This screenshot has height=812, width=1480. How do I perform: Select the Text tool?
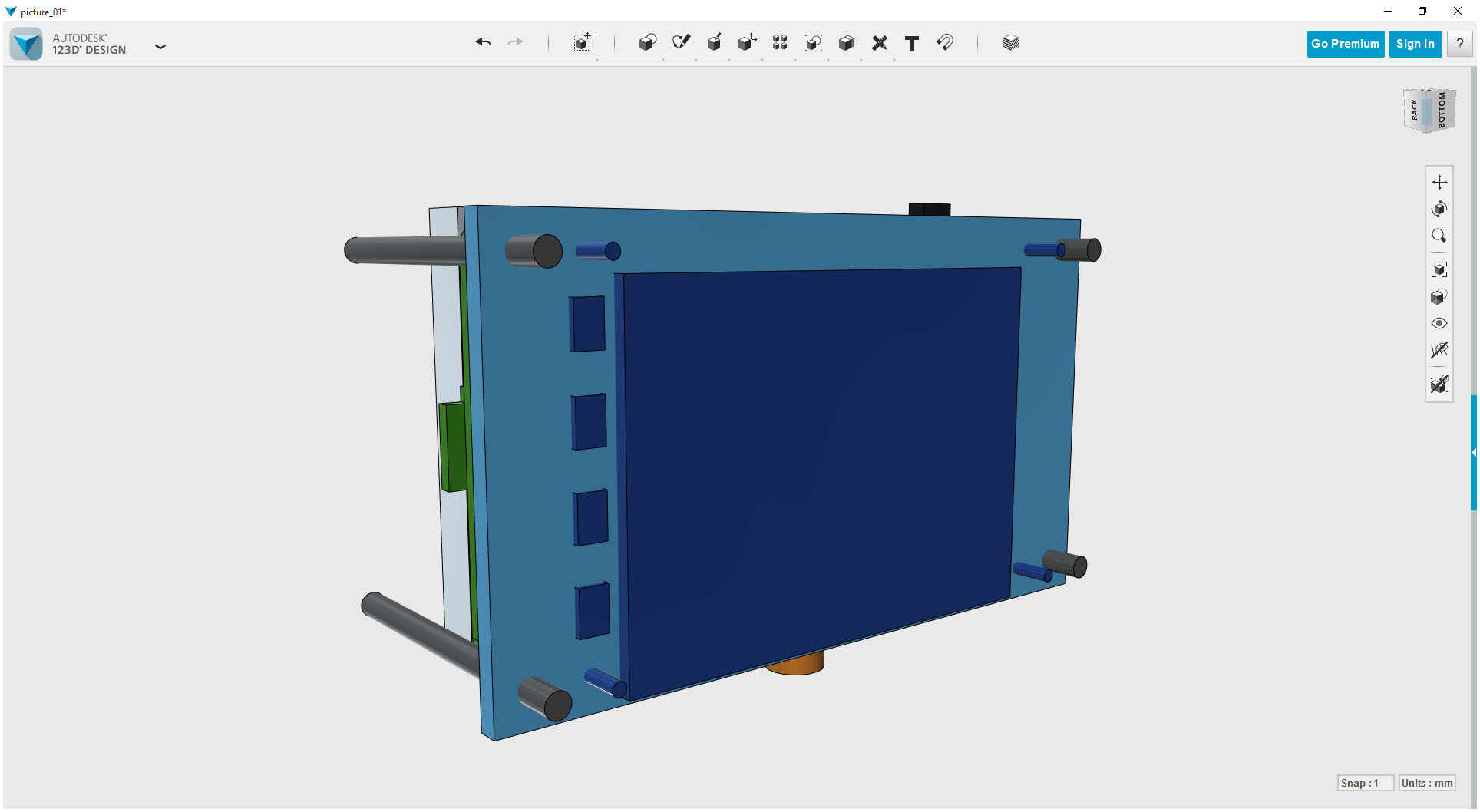pyautogui.click(x=911, y=43)
